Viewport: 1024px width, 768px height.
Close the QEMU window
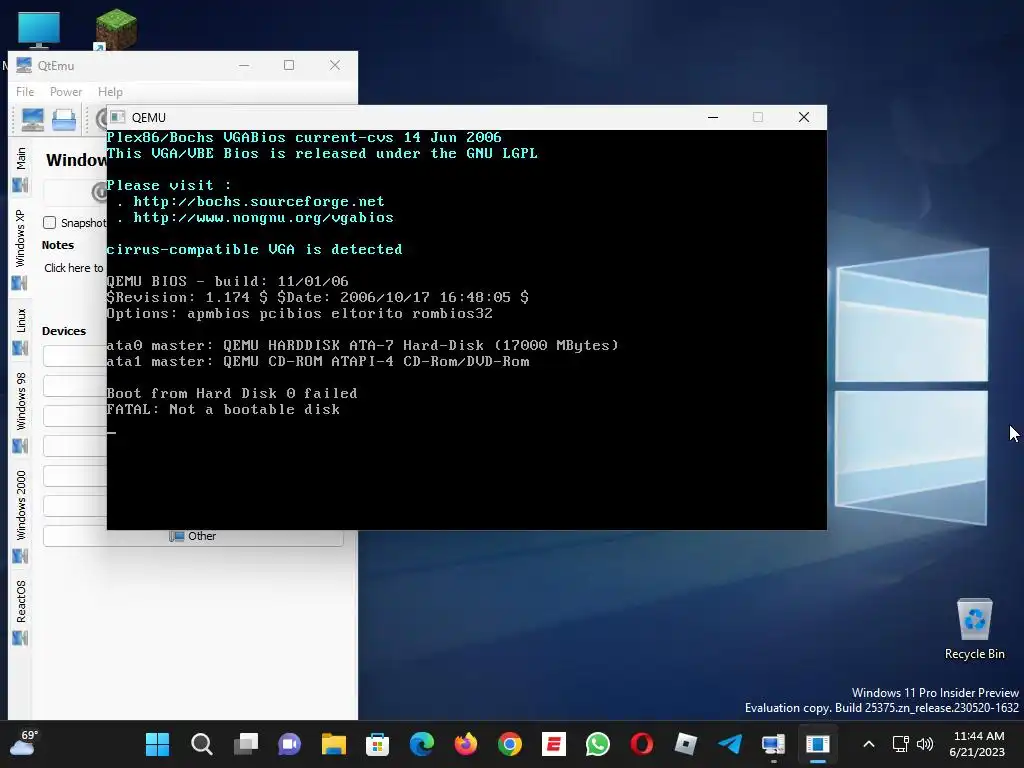[804, 117]
